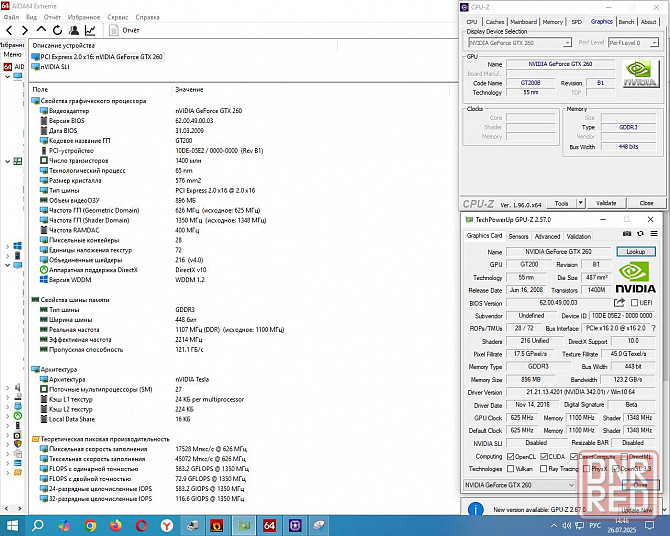Open GPU-Z hamburger menu icon
The width and height of the screenshot is (670, 536).
pyautogui.click(x=654, y=233)
